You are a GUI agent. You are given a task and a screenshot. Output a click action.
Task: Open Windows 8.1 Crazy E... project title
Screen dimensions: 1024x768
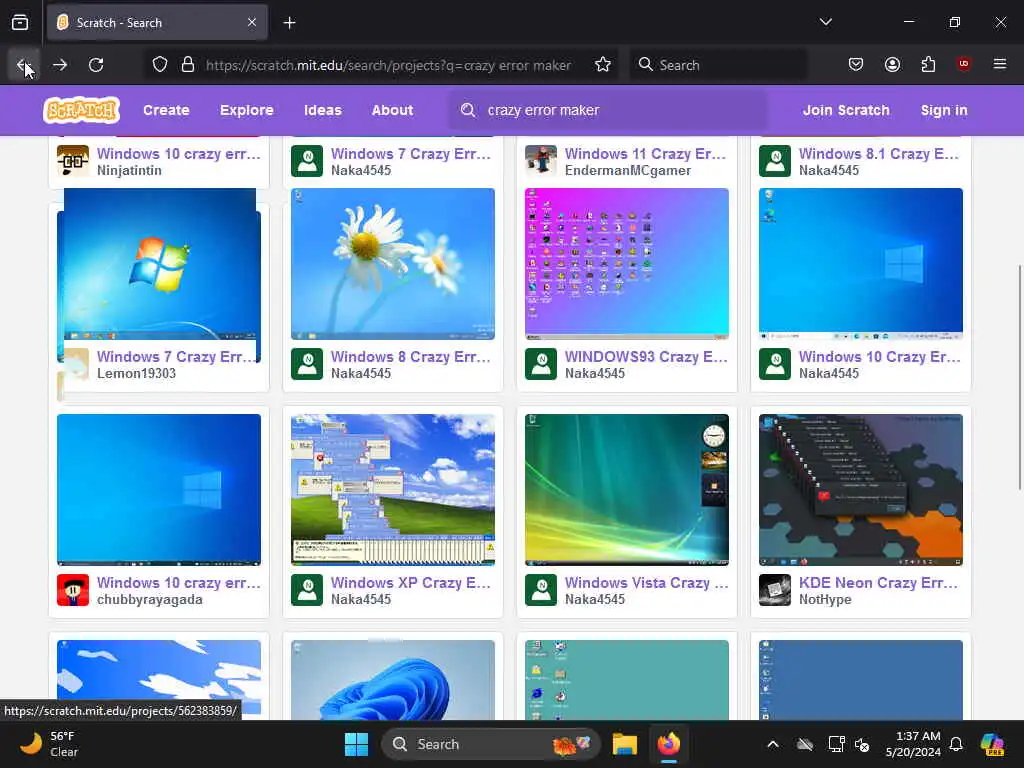[x=878, y=153]
